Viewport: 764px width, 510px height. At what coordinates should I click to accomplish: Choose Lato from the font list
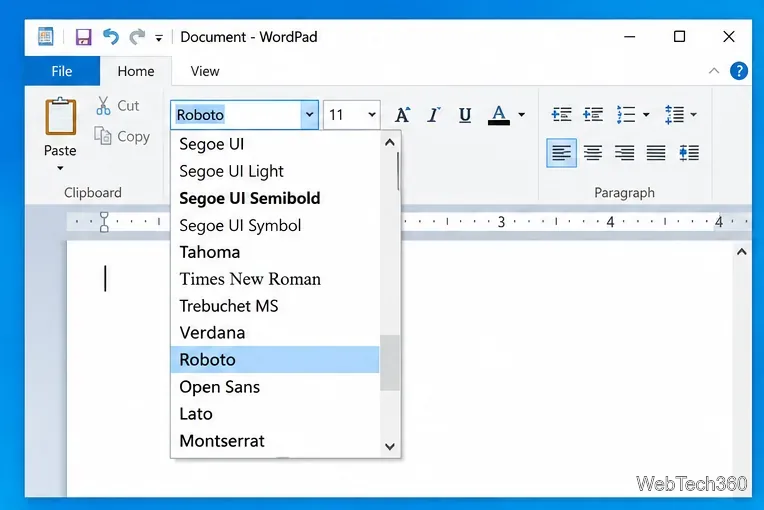275,414
